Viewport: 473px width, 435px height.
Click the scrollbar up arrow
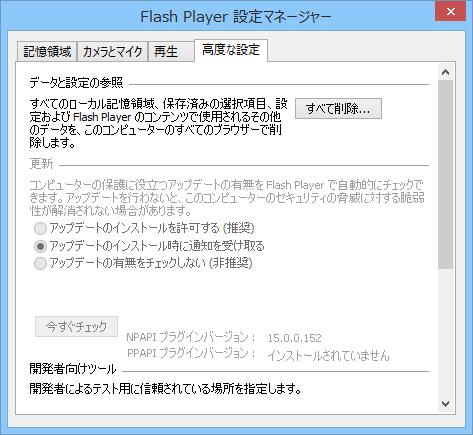point(445,72)
